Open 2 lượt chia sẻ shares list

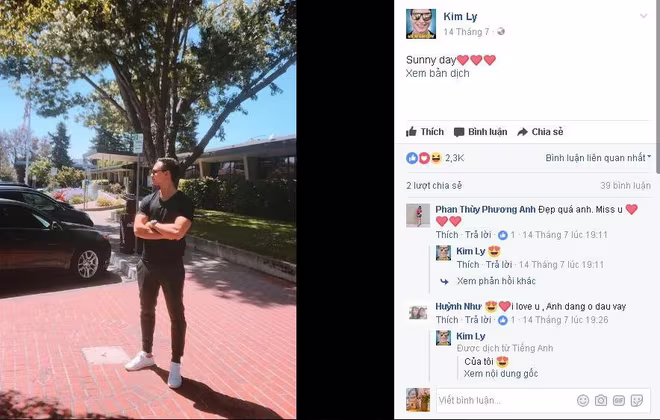click(x=434, y=186)
